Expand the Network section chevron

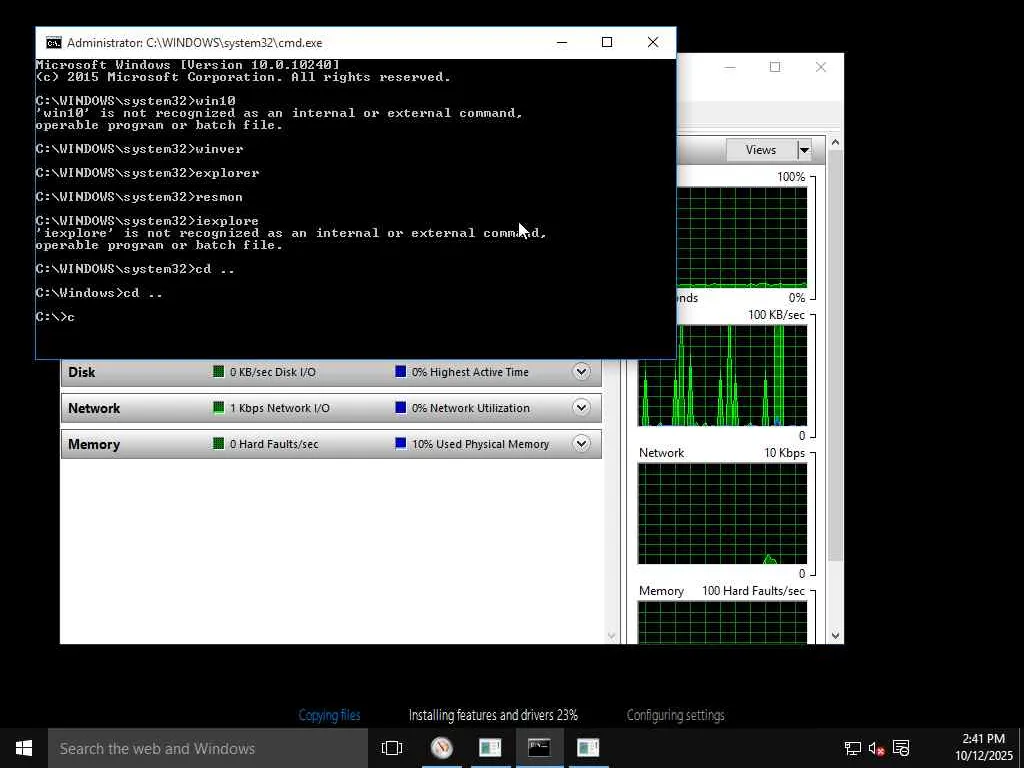[x=581, y=408]
